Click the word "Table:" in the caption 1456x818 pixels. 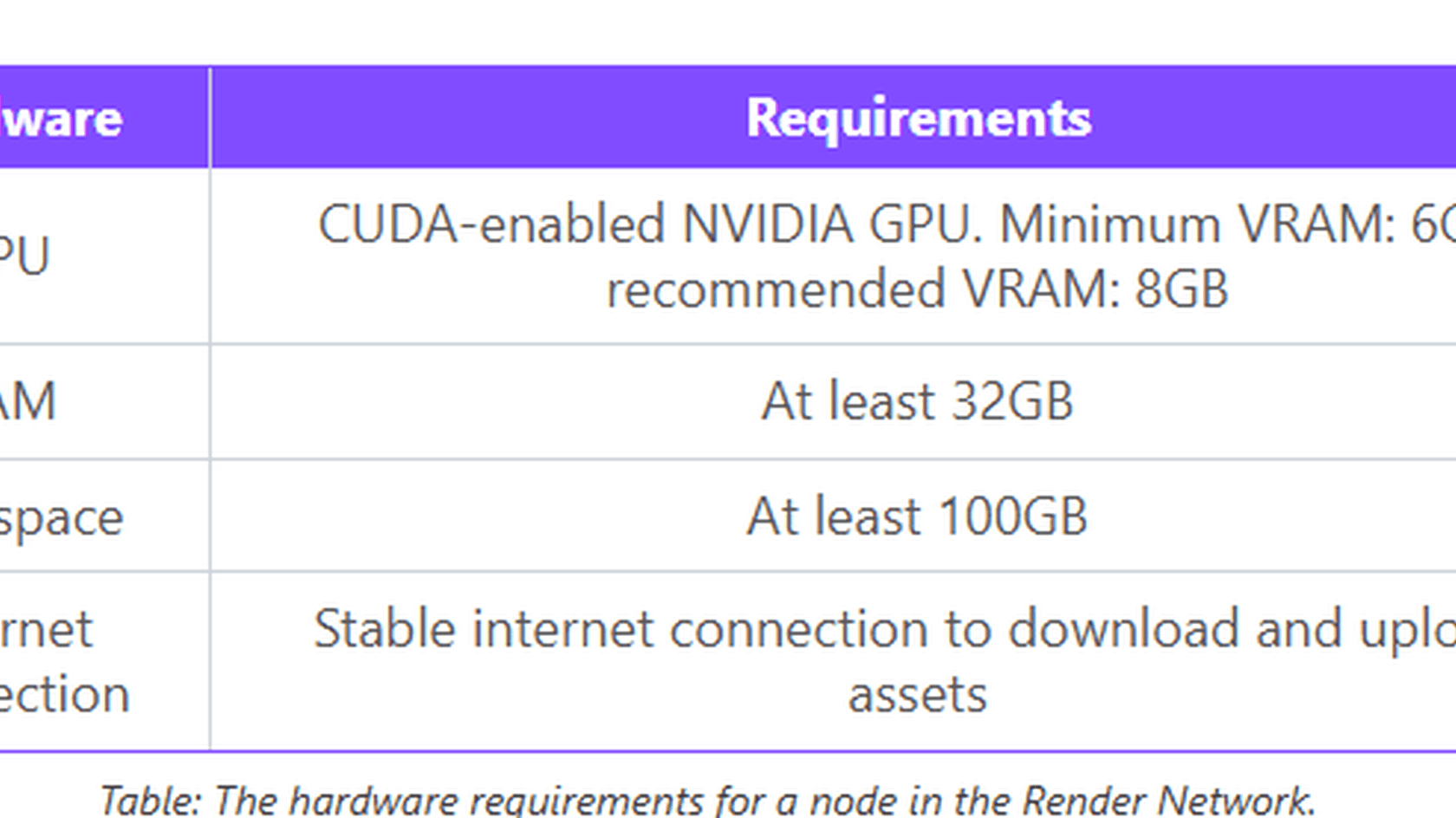pos(150,800)
